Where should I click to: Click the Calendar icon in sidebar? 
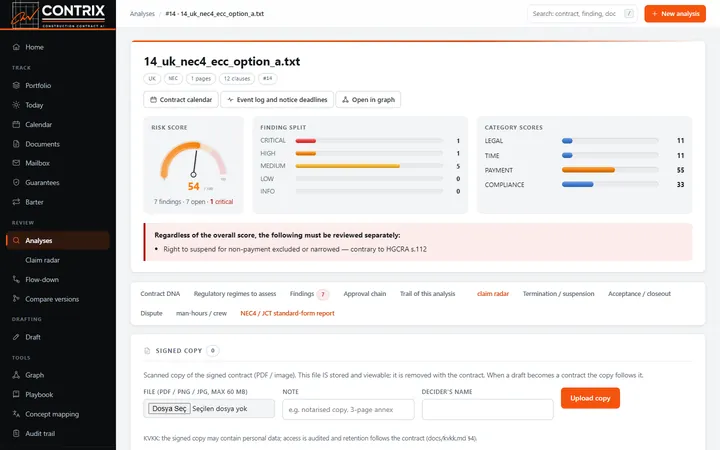[x=16, y=124]
